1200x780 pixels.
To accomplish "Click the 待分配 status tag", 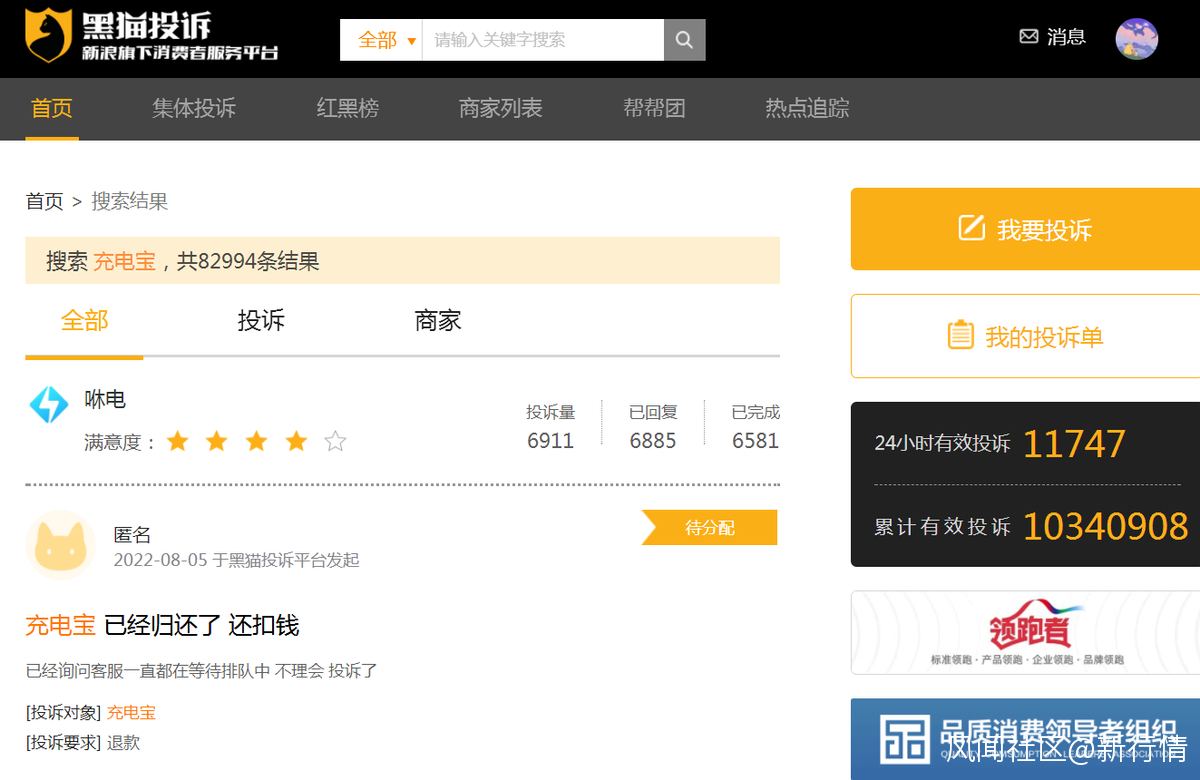I will click(x=709, y=527).
